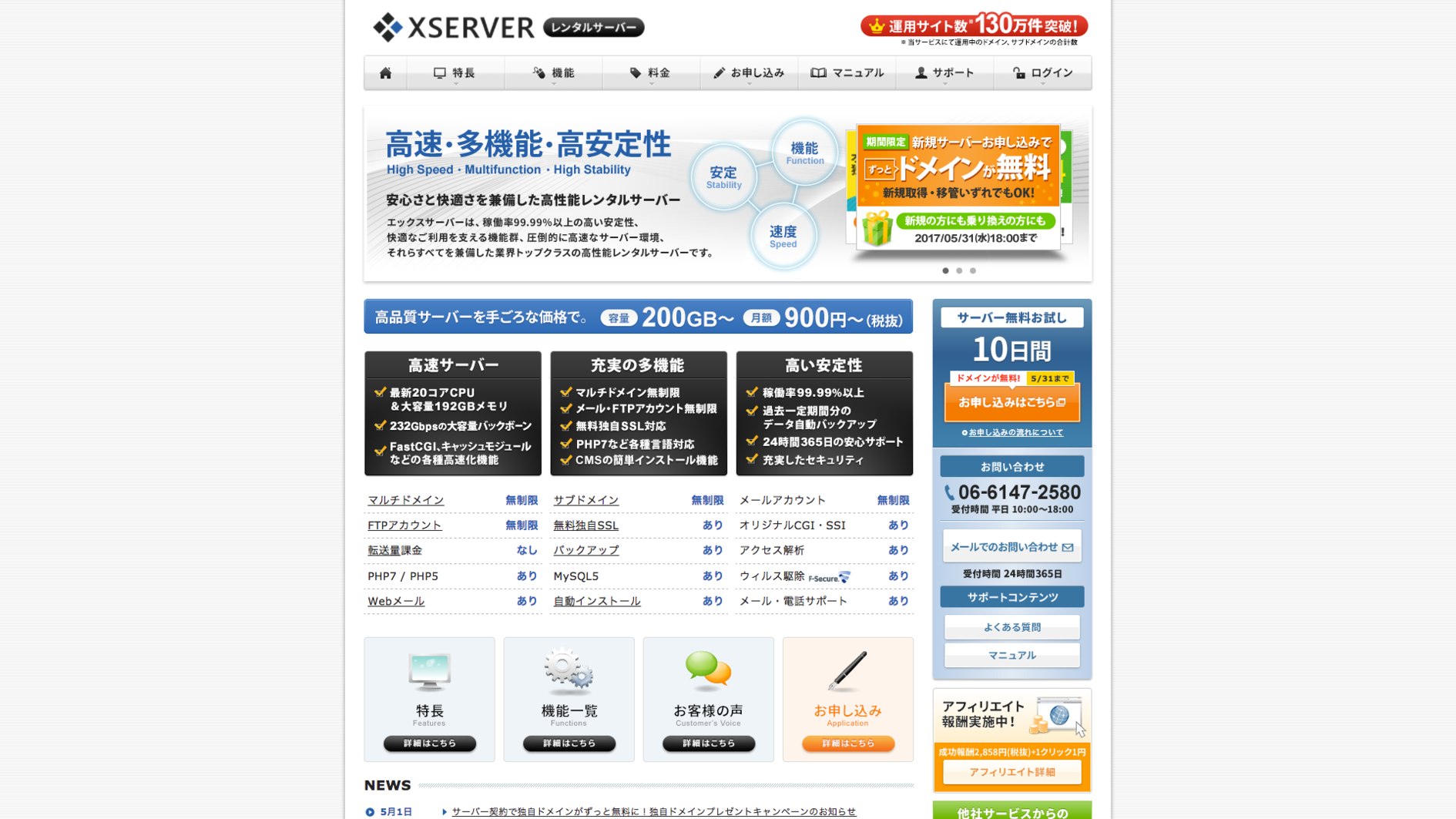Click 詳細はこちら under 特長
Viewport: 1456px width, 819px height.
click(x=429, y=743)
